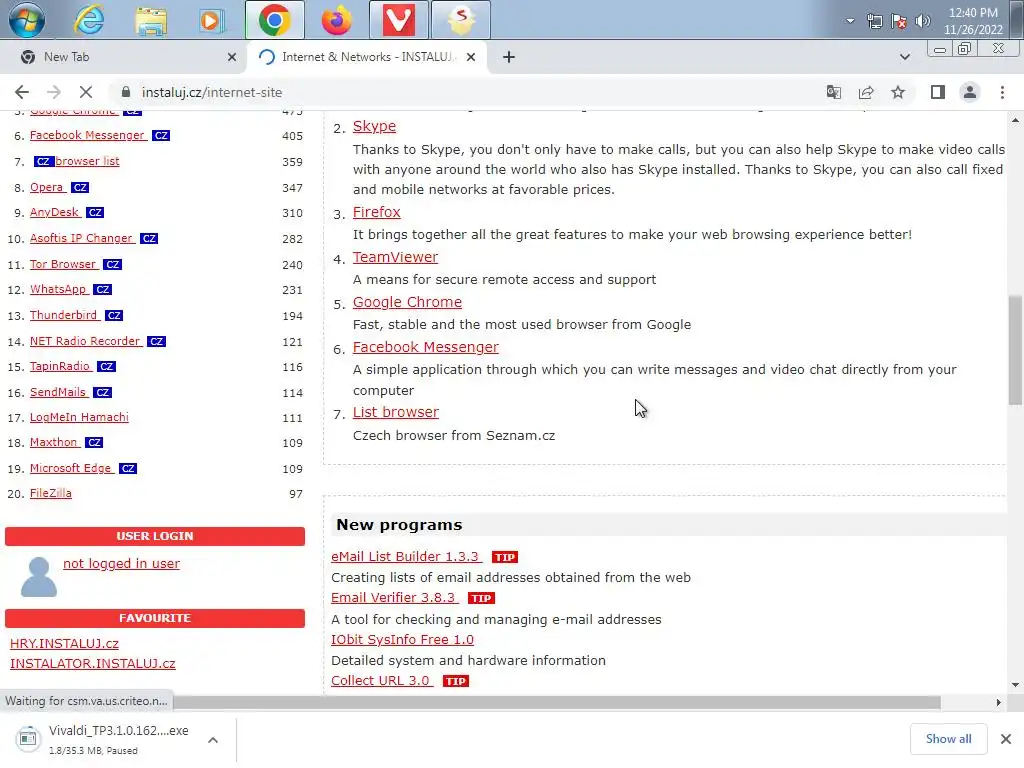This screenshot has height=768, width=1024.
Task: Open the WhatsApp ranking link
Action: click(57, 289)
